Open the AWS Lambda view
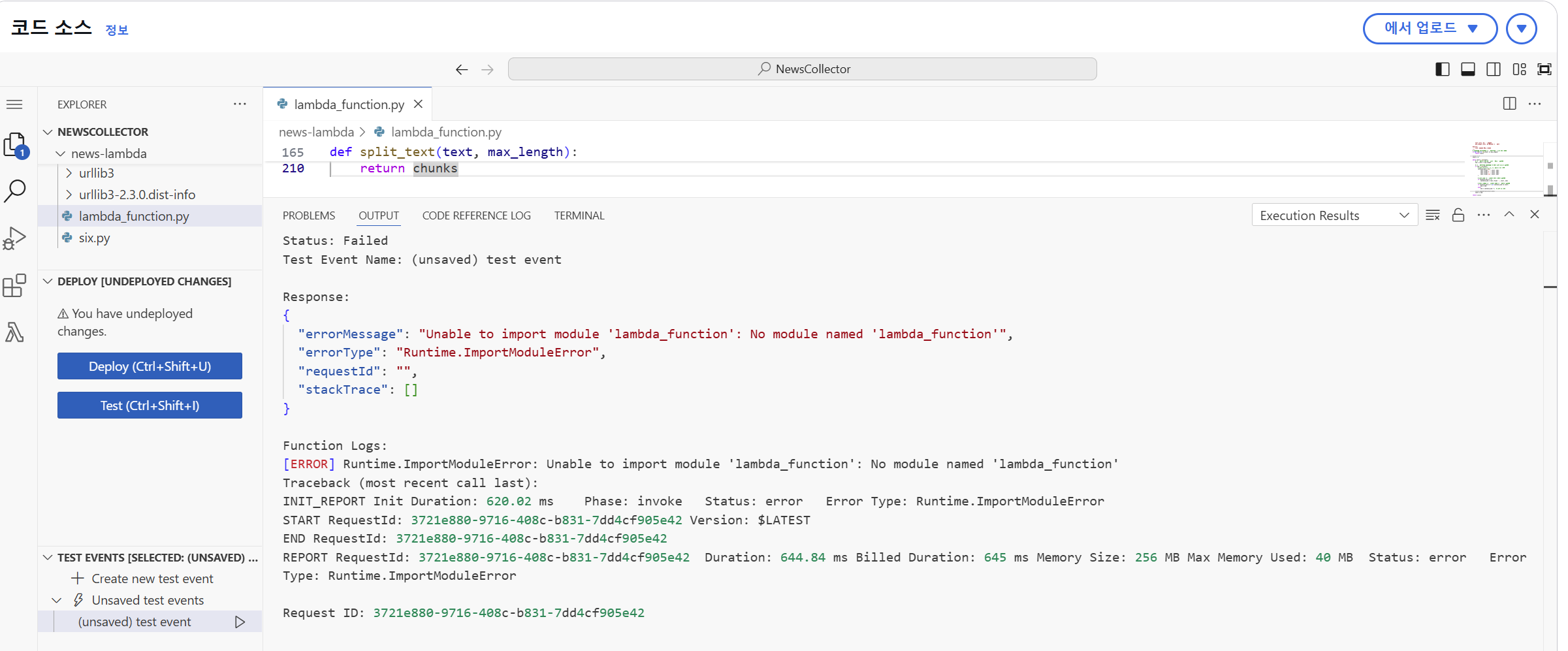Viewport: 1568px width, 651px height. pyautogui.click(x=14, y=332)
